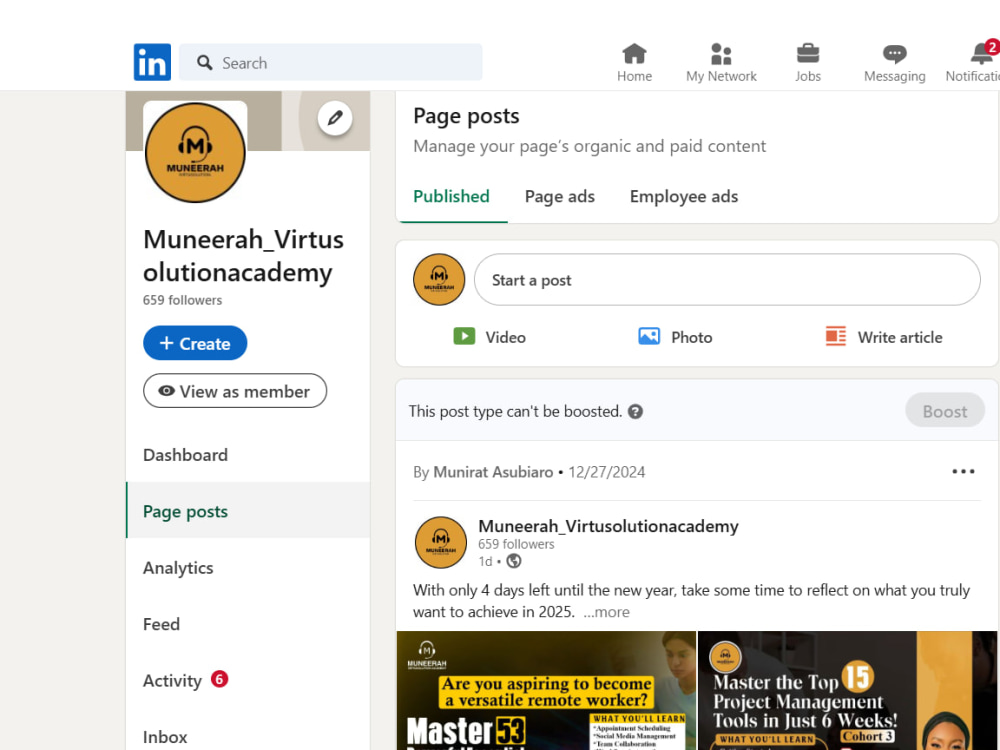Image resolution: width=1000 pixels, height=750 pixels.
Task: Open the Home navigation icon
Action: pyautogui.click(x=634, y=54)
